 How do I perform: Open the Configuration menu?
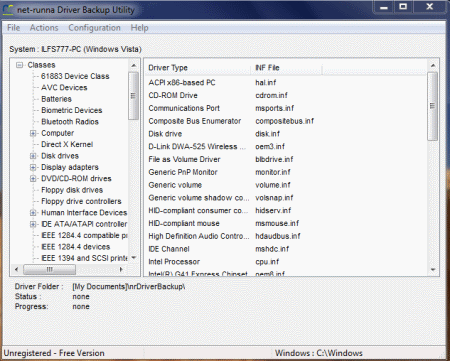(x=94, y=28)
